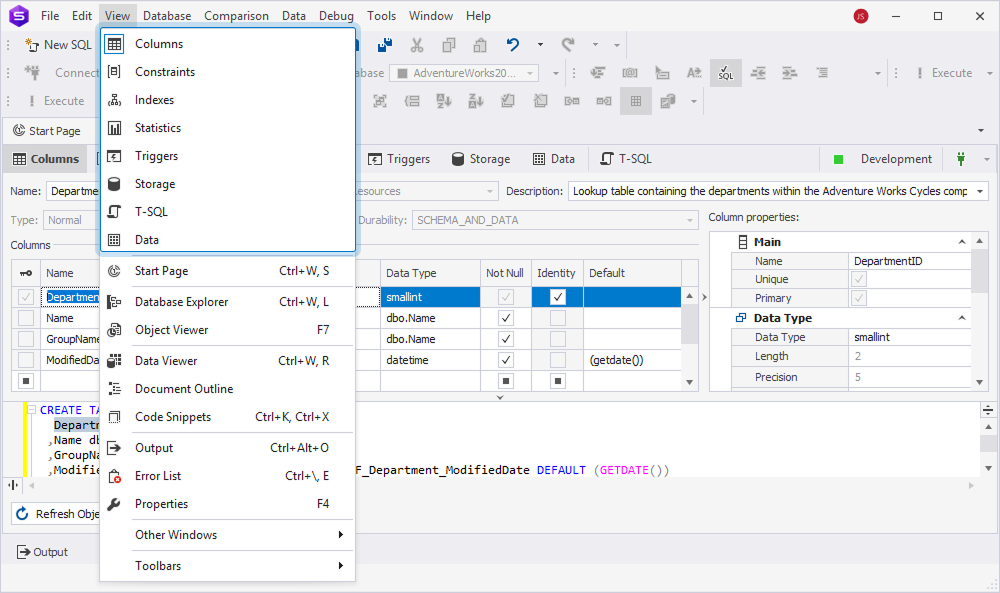Click the arrow-over-lines icon before [@]
The height and width of the screenshot is (593, 1000).
click(598, 73)
